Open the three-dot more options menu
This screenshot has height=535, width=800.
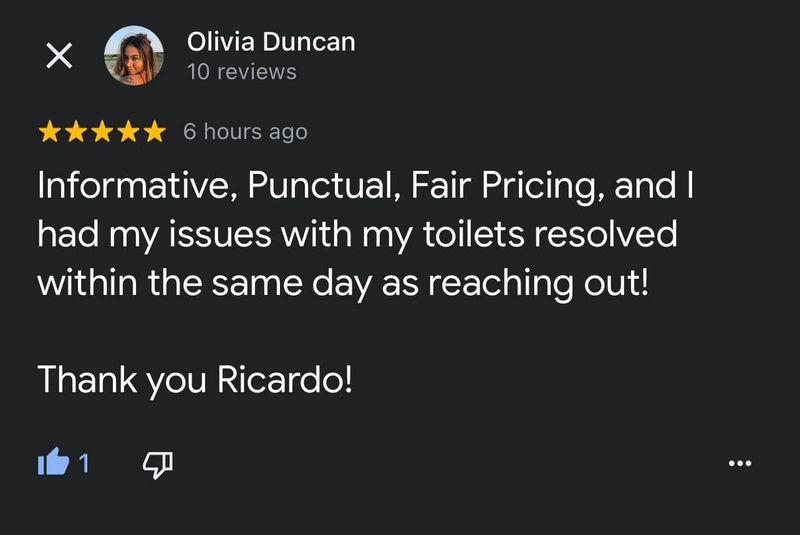[740, 463]
